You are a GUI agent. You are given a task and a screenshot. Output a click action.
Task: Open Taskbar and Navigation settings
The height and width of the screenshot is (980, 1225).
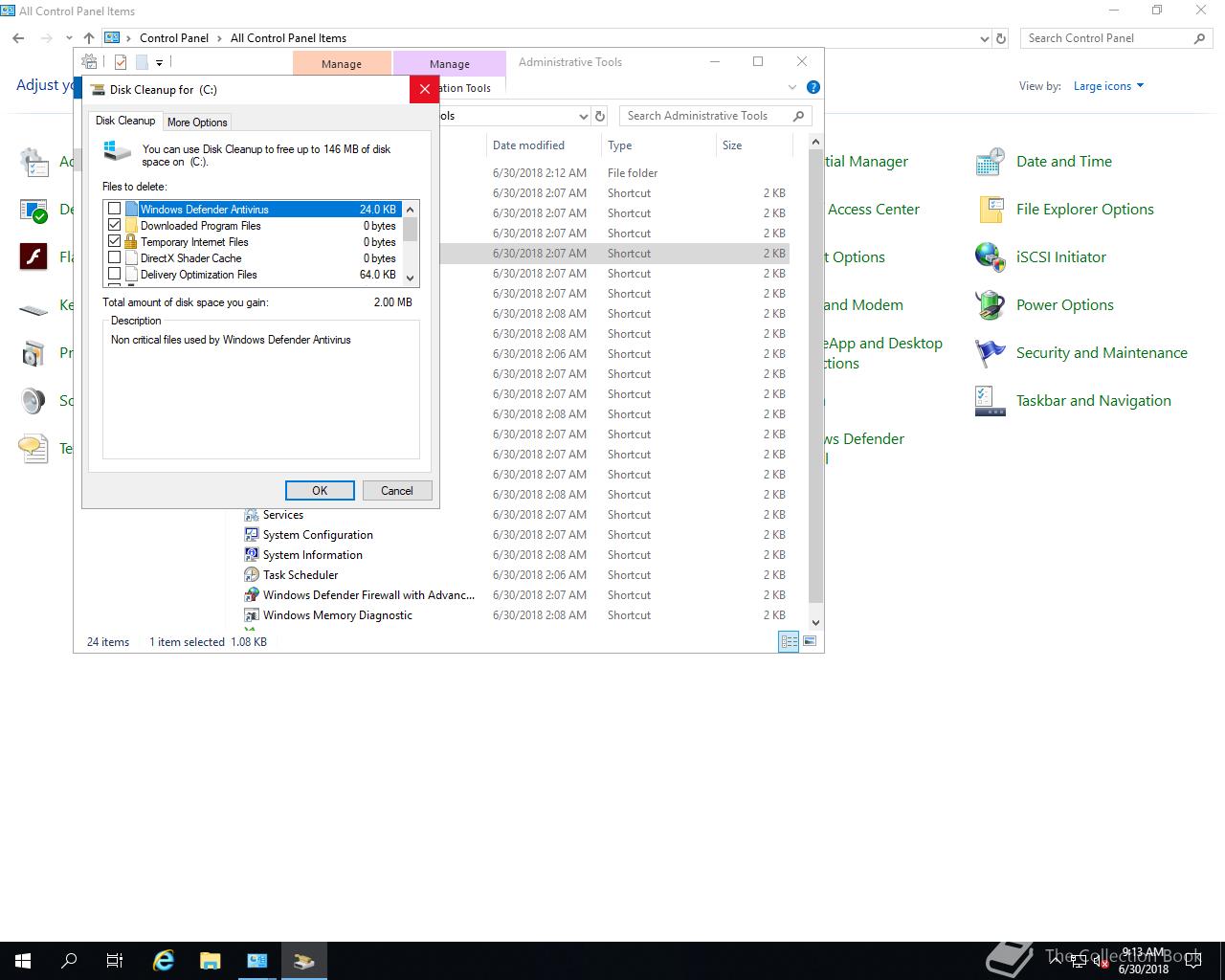click(1094, 401)
